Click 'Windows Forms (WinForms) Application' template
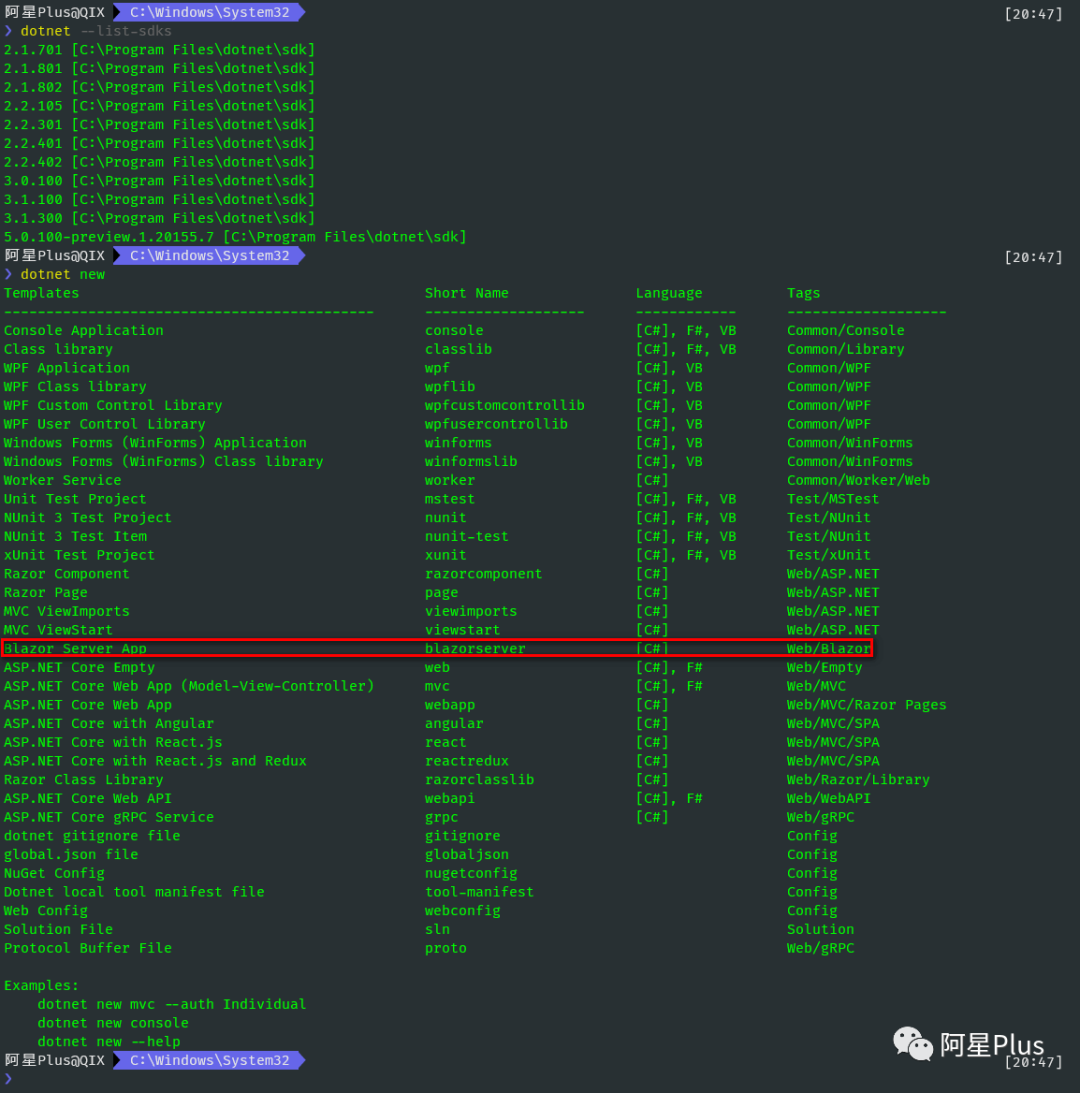 [155, 443]
